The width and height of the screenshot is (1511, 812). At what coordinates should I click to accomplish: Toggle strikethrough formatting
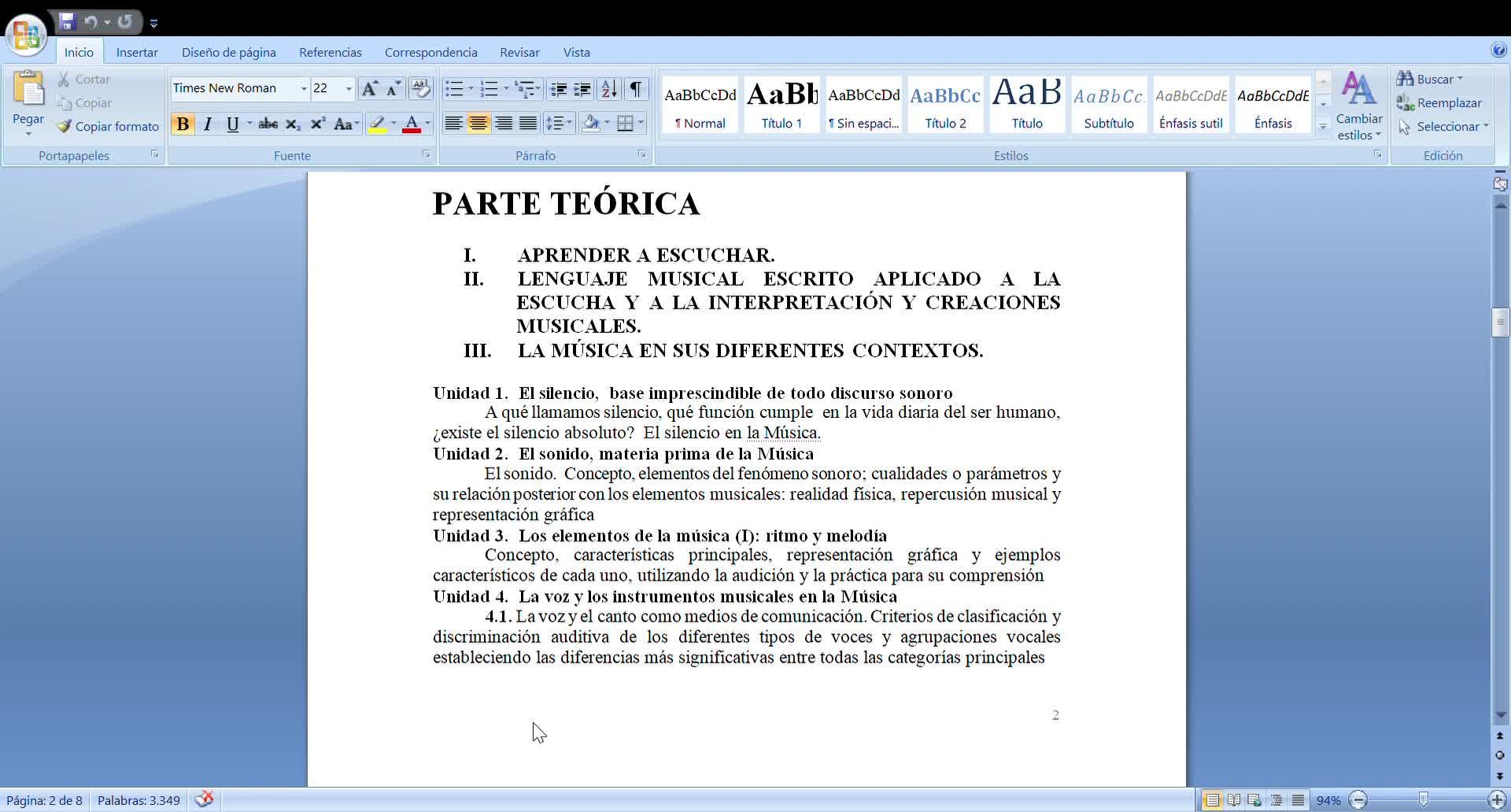point(268,124)
